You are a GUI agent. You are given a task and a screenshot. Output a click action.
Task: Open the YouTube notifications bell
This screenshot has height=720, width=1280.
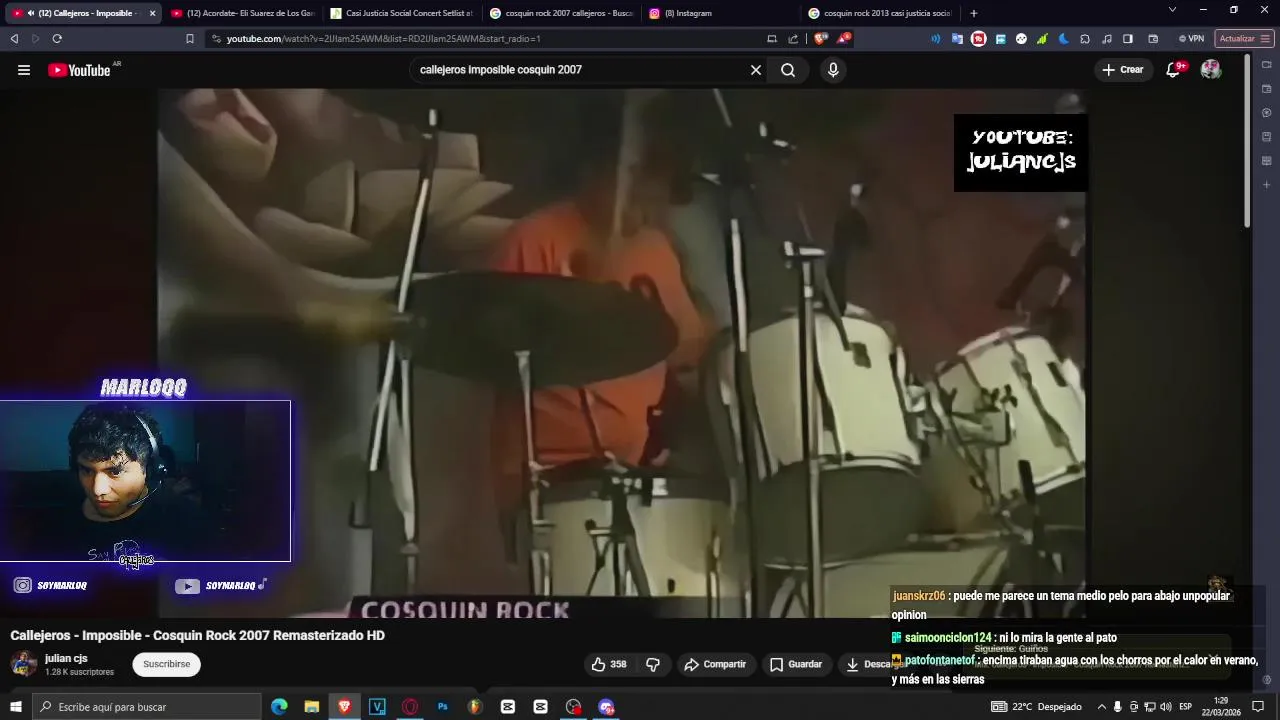(x=1173, y=70)
